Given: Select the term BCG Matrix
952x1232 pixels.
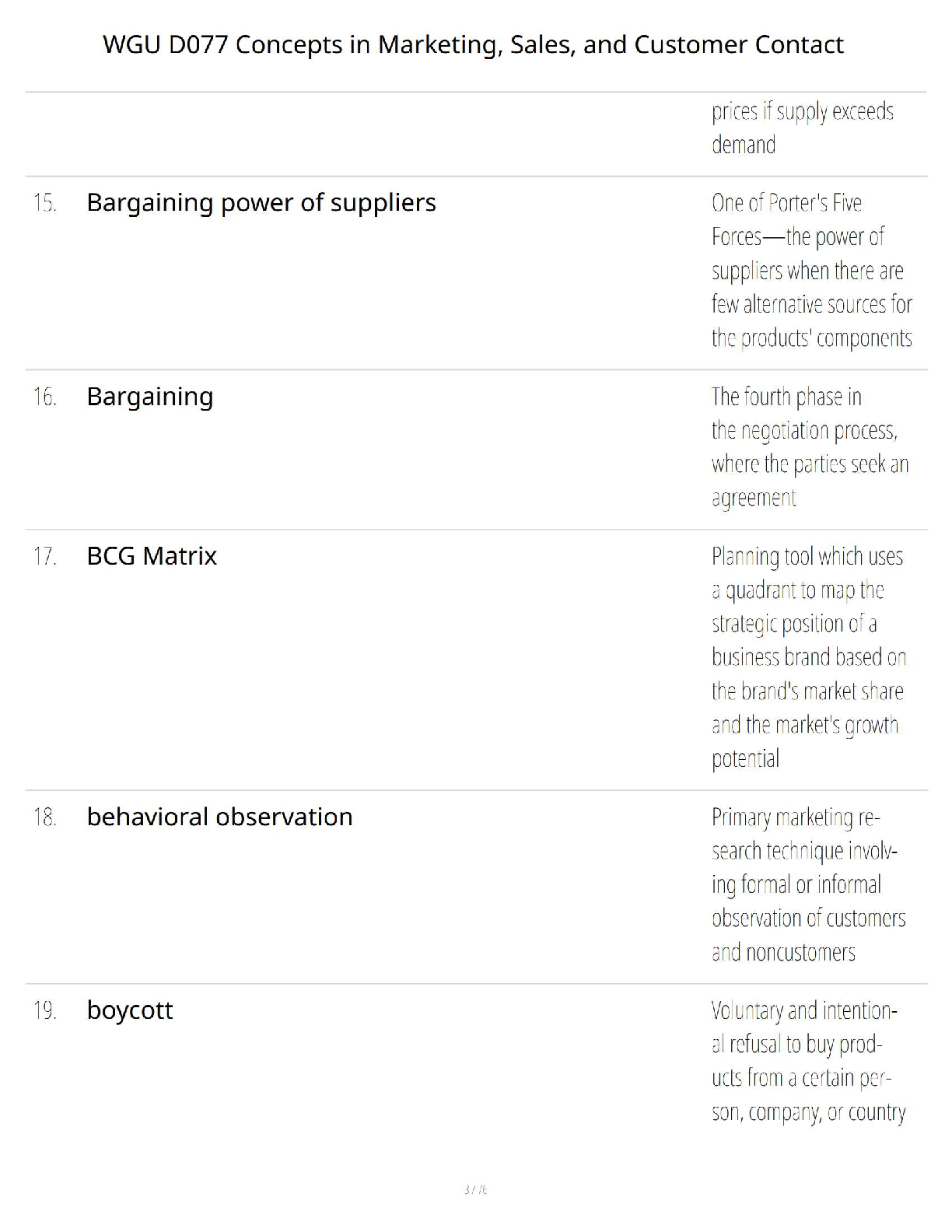Looking at the screenshot, I should [152, 556].
